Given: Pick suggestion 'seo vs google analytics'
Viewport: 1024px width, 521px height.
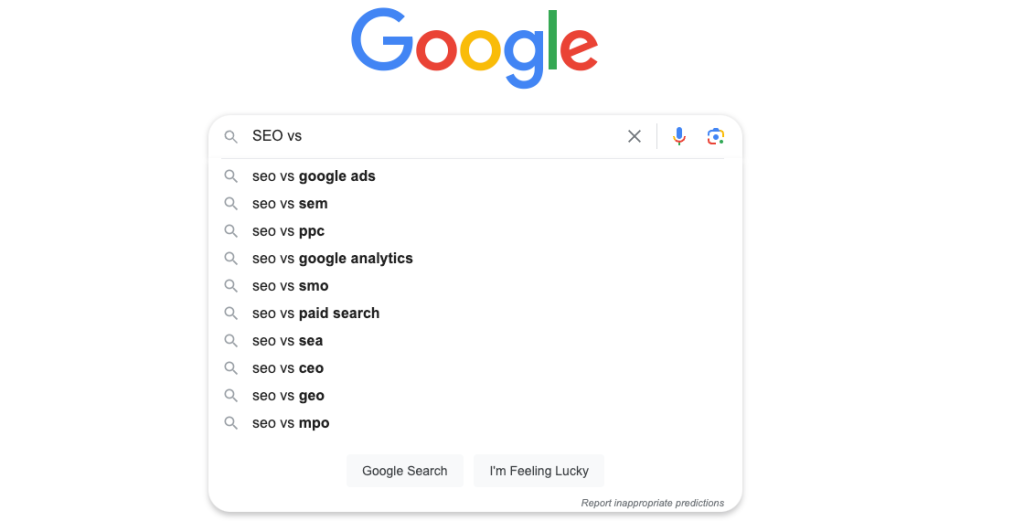Looking at the screenshot, I should pyautogui.click(x=475, y=259).
